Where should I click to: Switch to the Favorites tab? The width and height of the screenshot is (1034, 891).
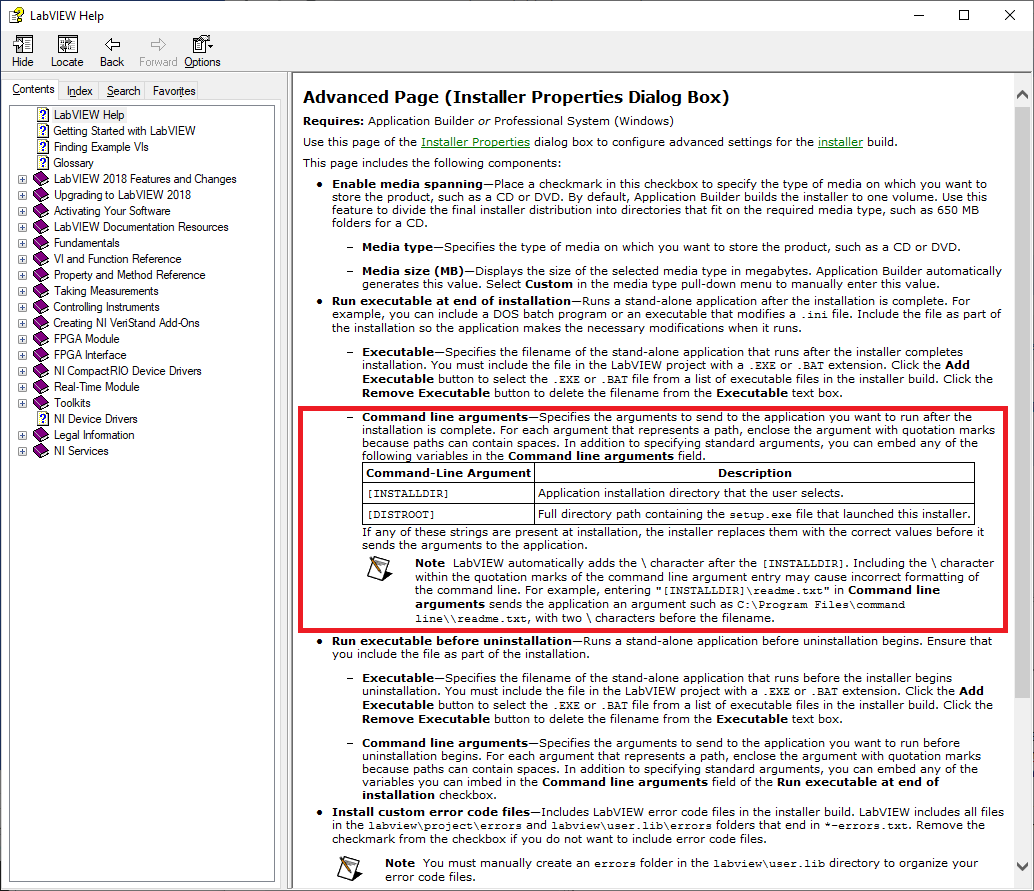click(174, 91)
